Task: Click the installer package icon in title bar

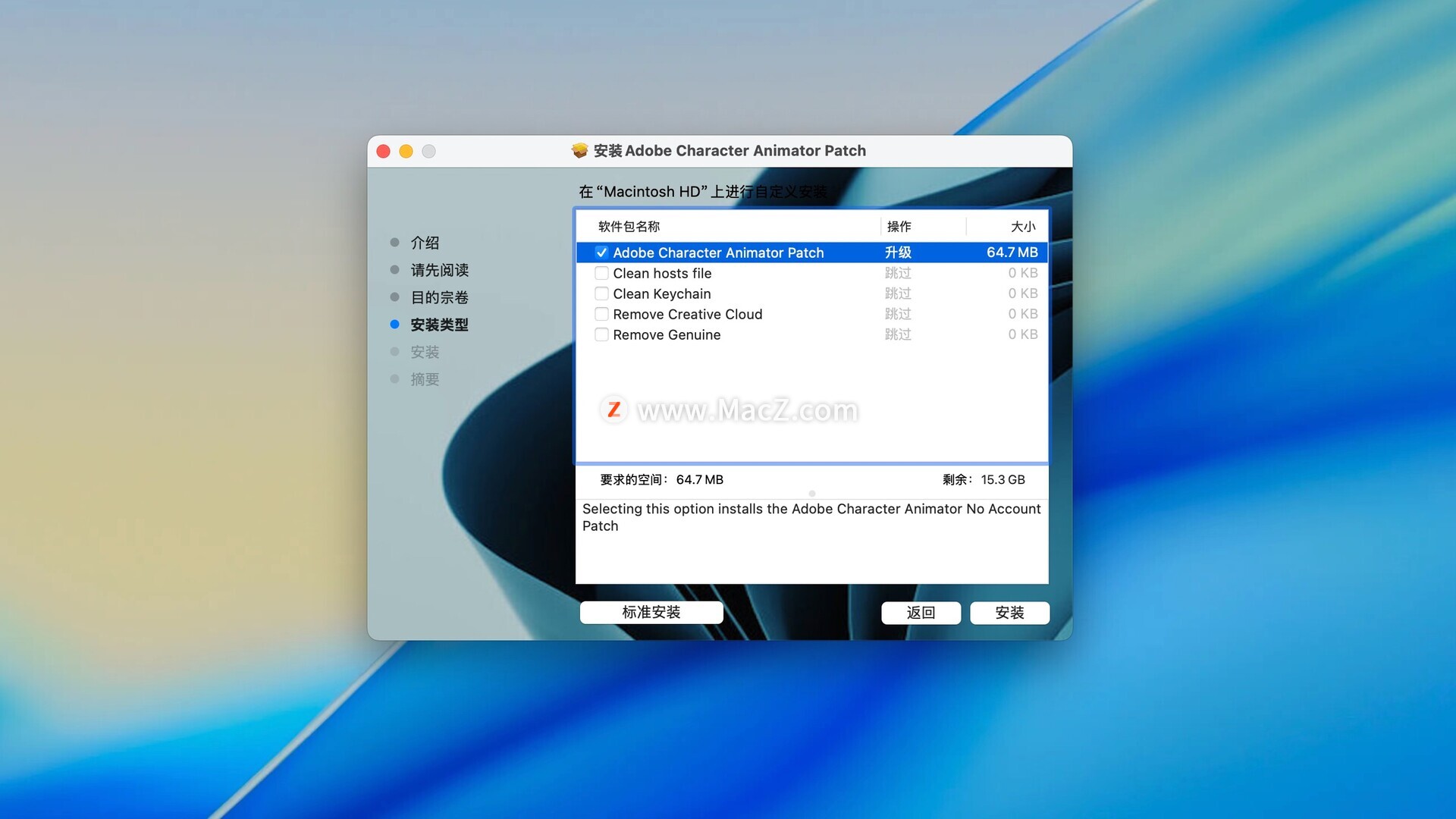Action: (x=579, y=150)
